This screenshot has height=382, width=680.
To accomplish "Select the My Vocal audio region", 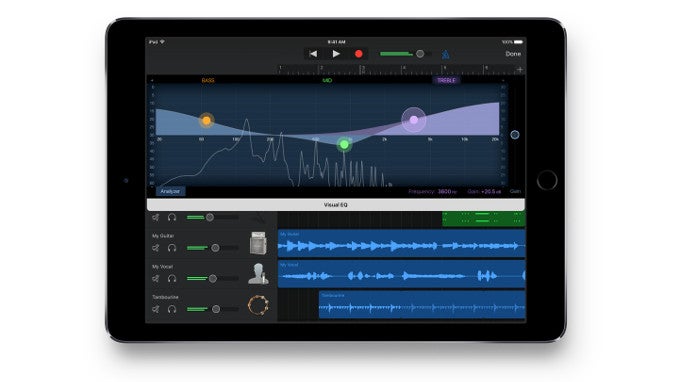I will coord(402,274).
